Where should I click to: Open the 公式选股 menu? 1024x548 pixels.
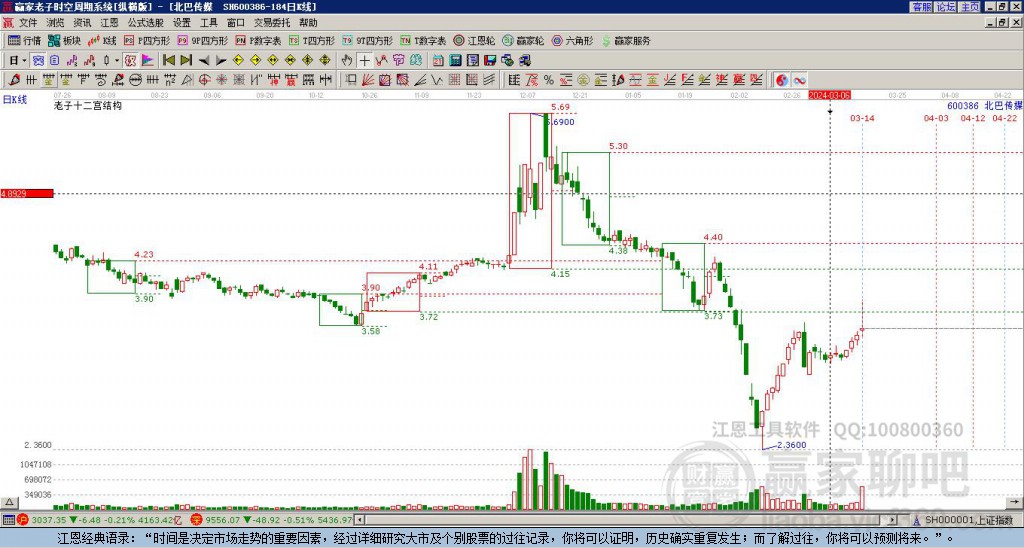(146, 23)
